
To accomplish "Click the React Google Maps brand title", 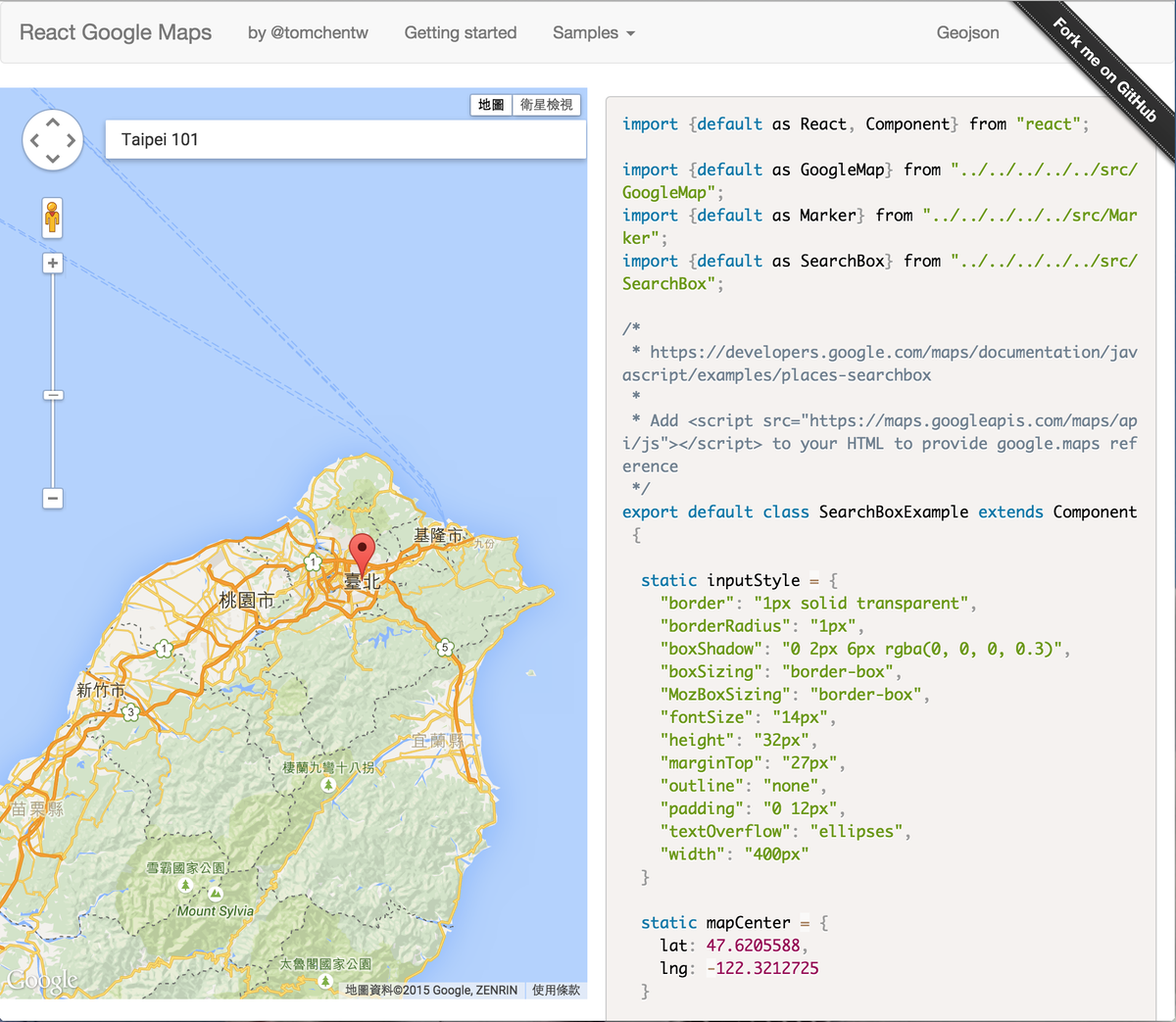I will click(x=115, y=31).
